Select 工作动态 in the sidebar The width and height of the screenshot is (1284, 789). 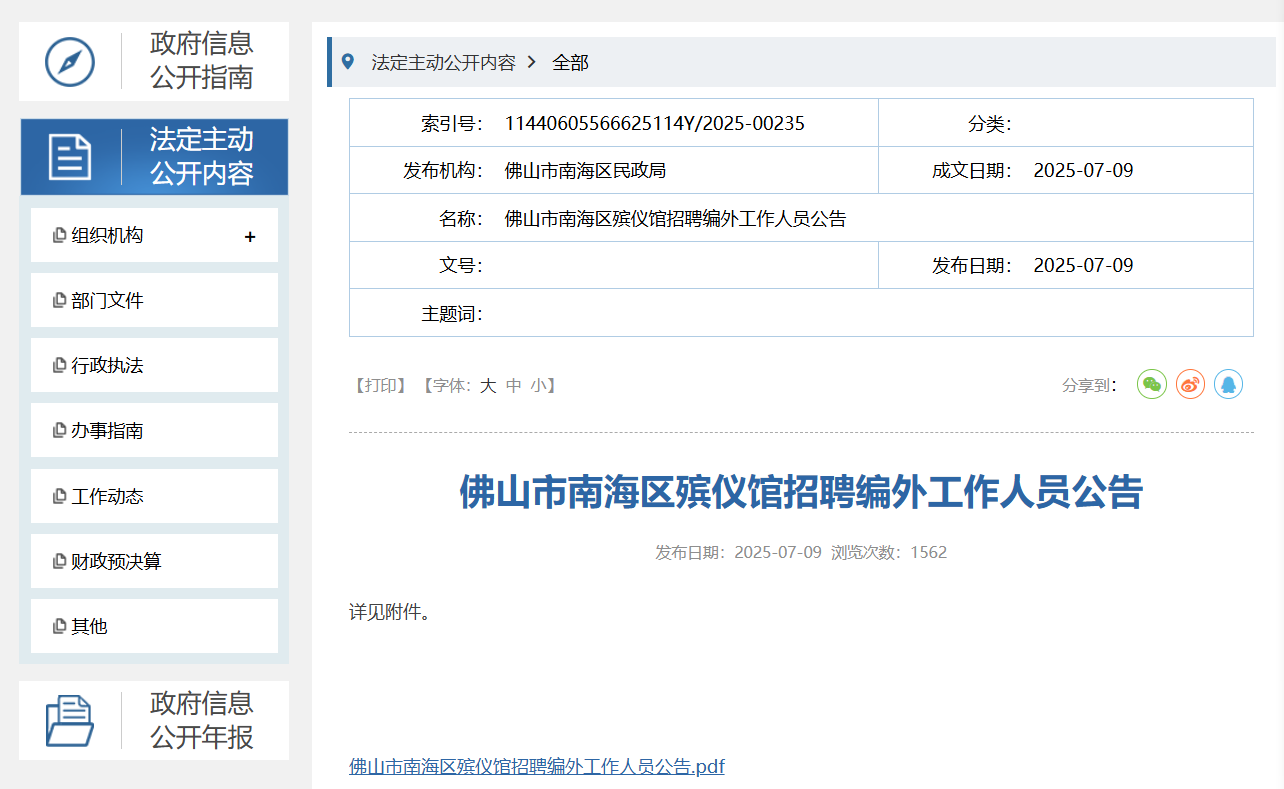pos(107,497)
